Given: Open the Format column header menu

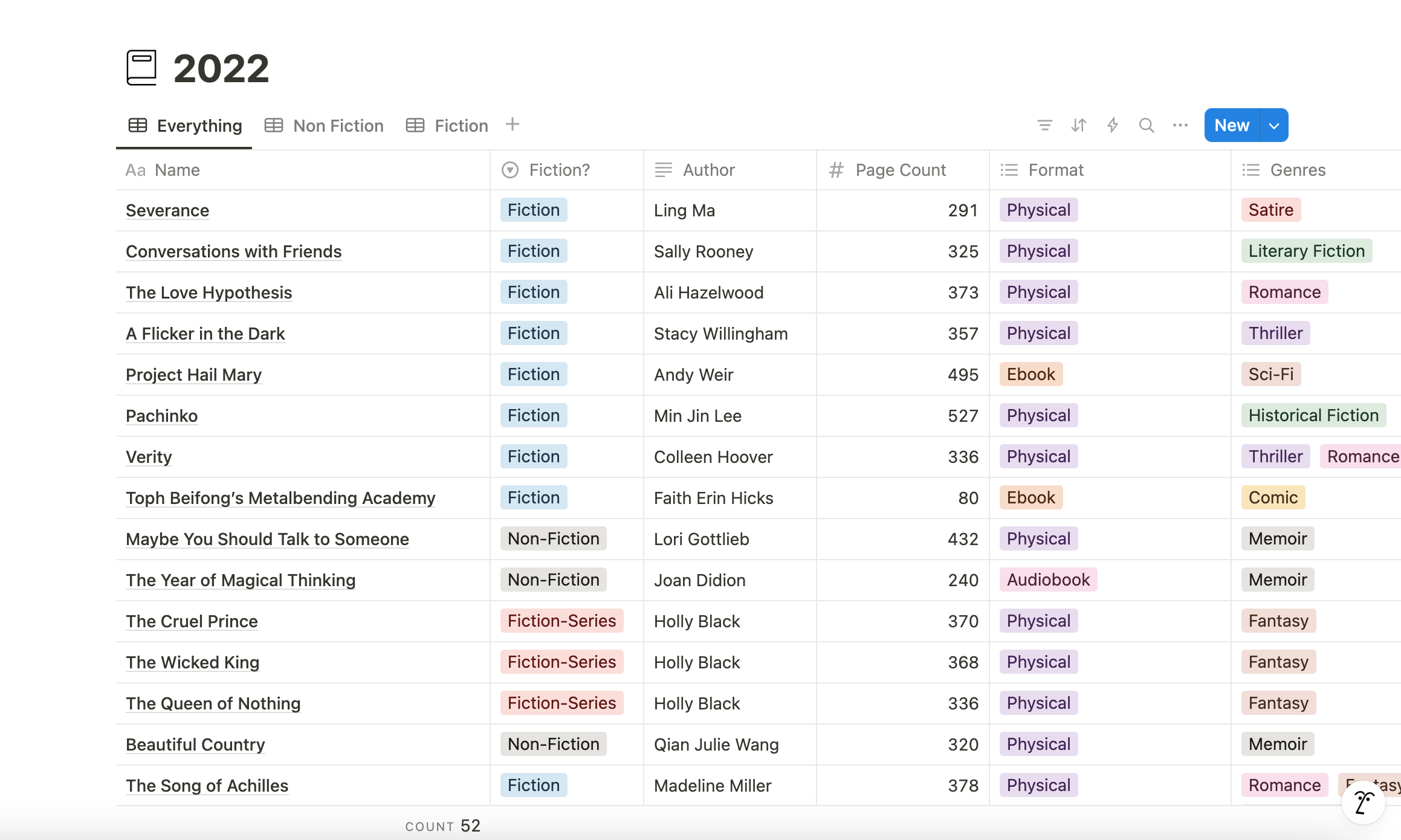Looking at the screenshot, I should point(1110,170).
